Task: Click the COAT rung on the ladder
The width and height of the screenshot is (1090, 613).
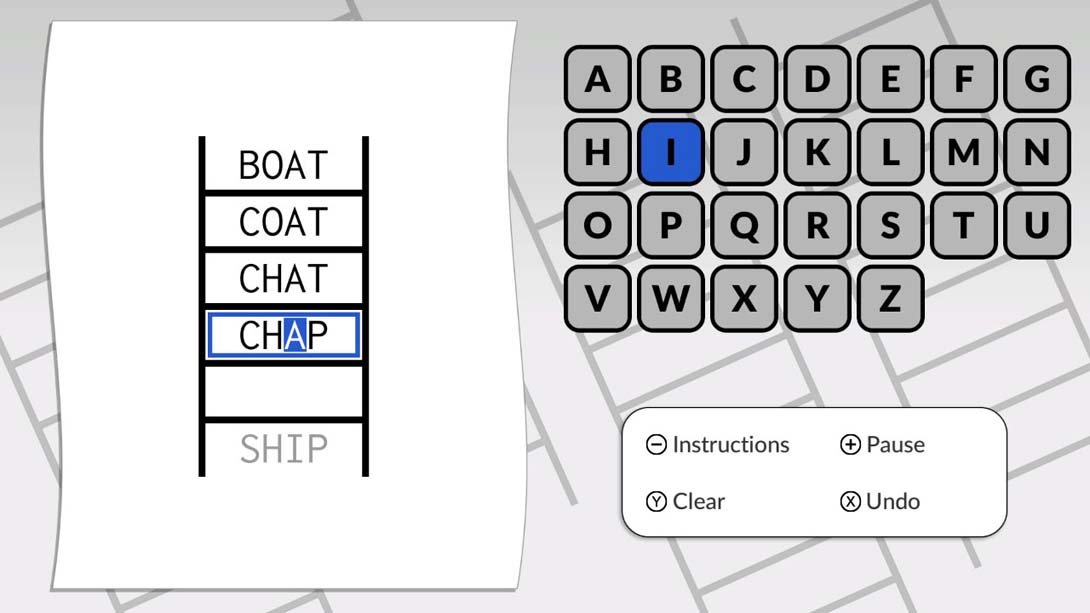Action: point(283,222)
